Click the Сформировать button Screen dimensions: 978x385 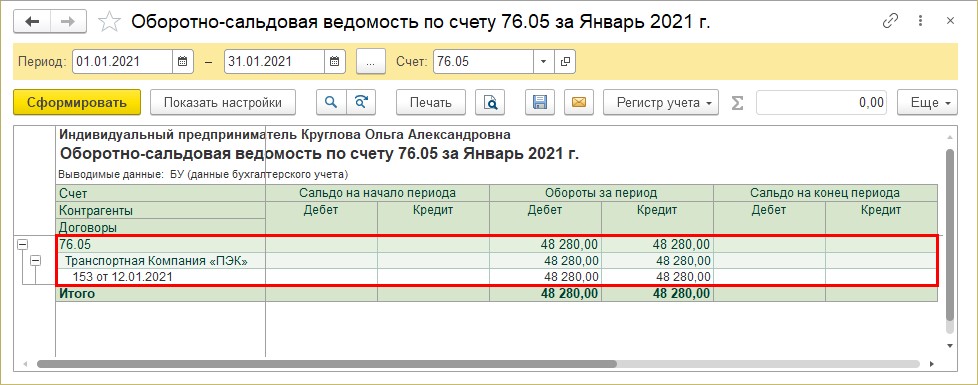[x=77, y=102]
